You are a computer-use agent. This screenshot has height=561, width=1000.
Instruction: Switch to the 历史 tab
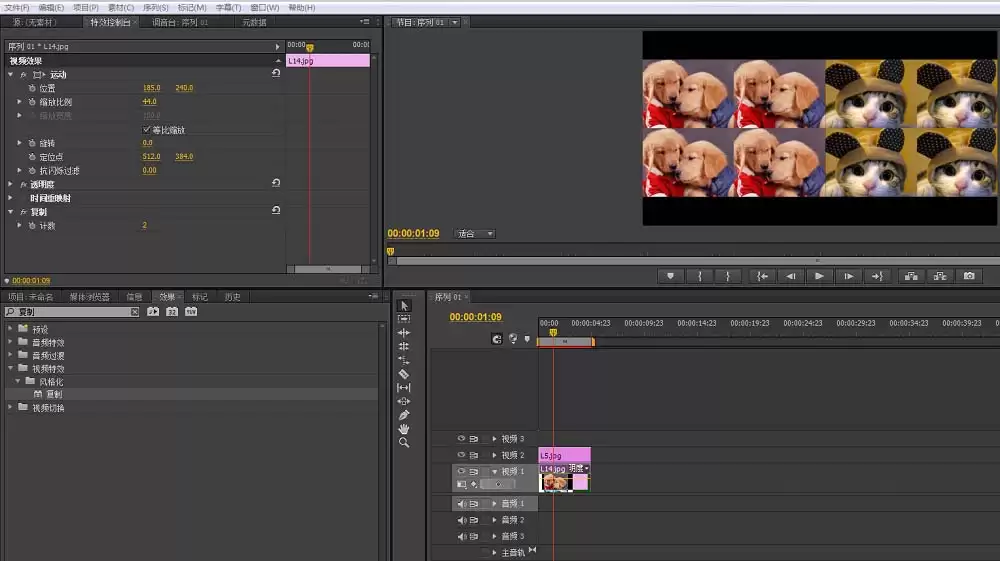[x=232, y=297]
